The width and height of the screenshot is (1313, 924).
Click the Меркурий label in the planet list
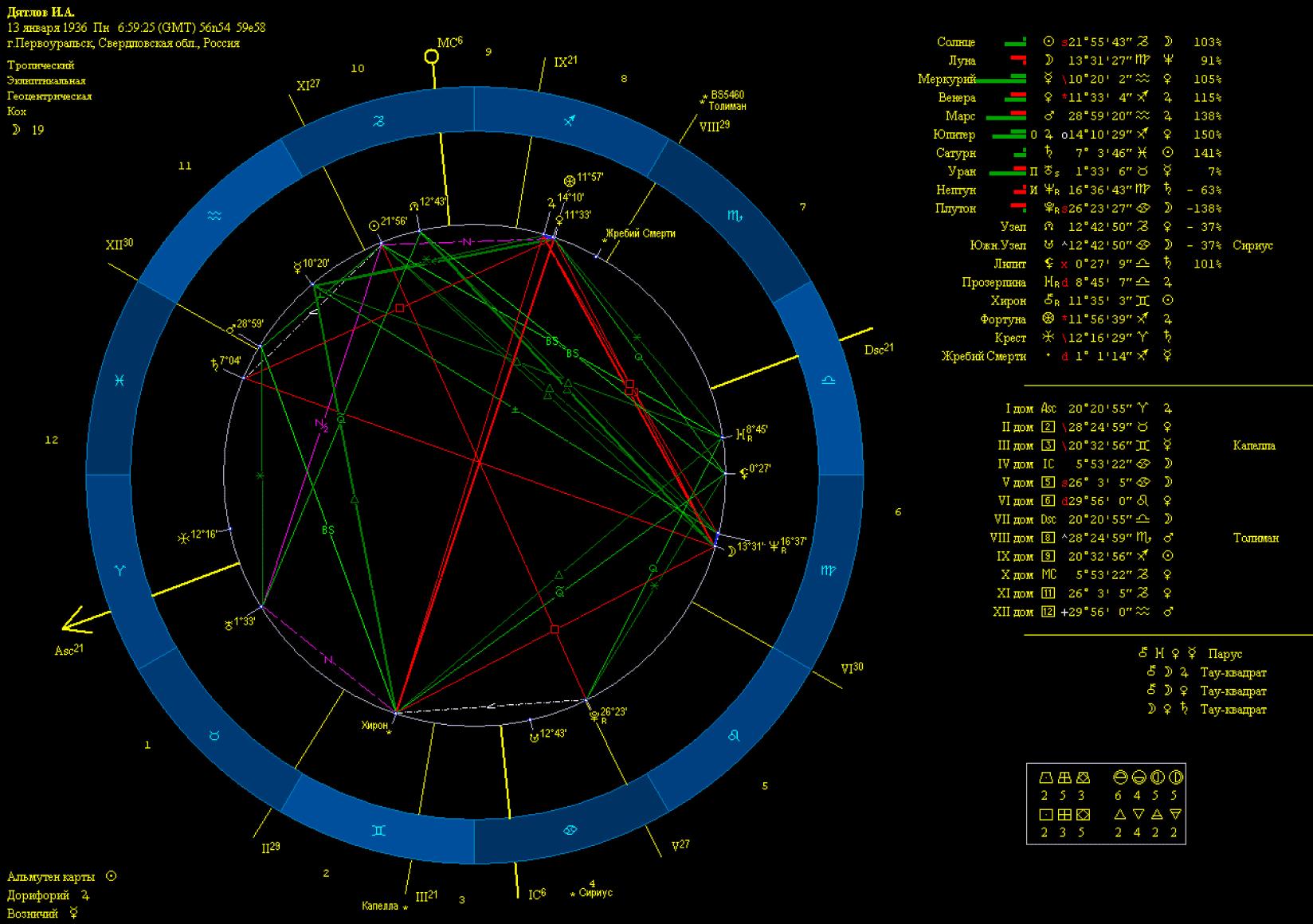[946, 79]
